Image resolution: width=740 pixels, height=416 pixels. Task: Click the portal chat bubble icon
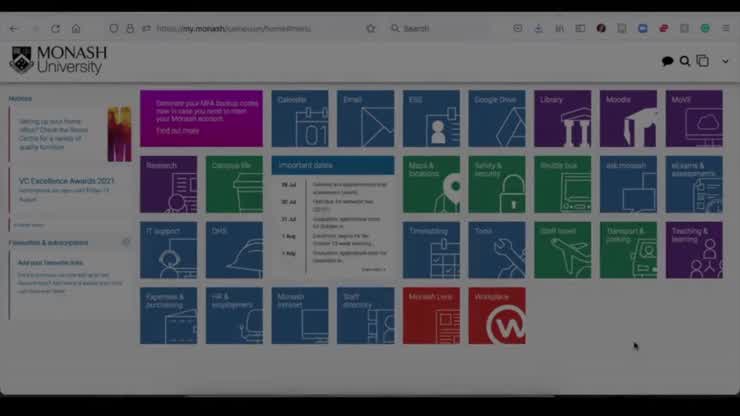pos(667,61)
